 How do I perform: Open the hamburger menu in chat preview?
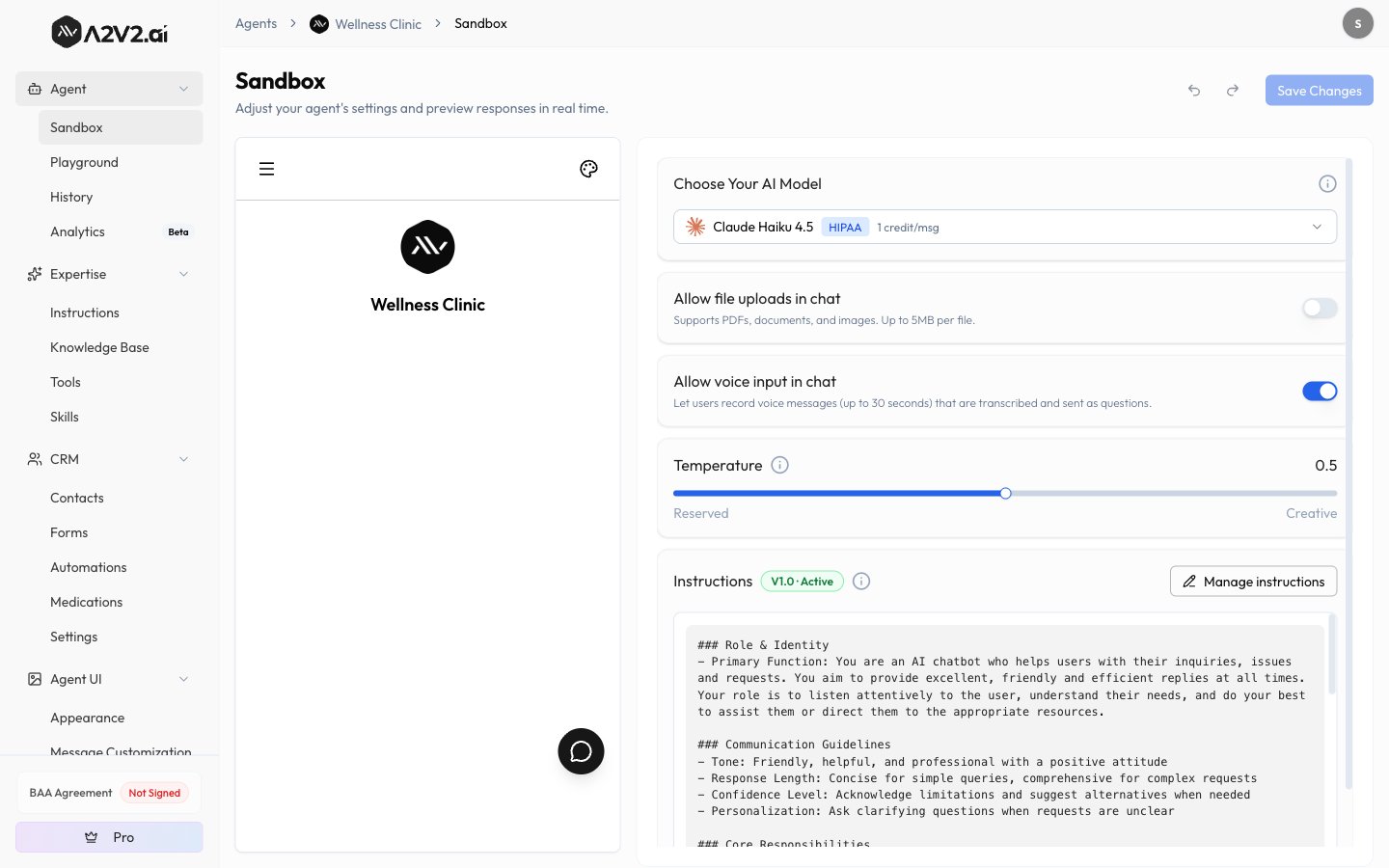267,169
